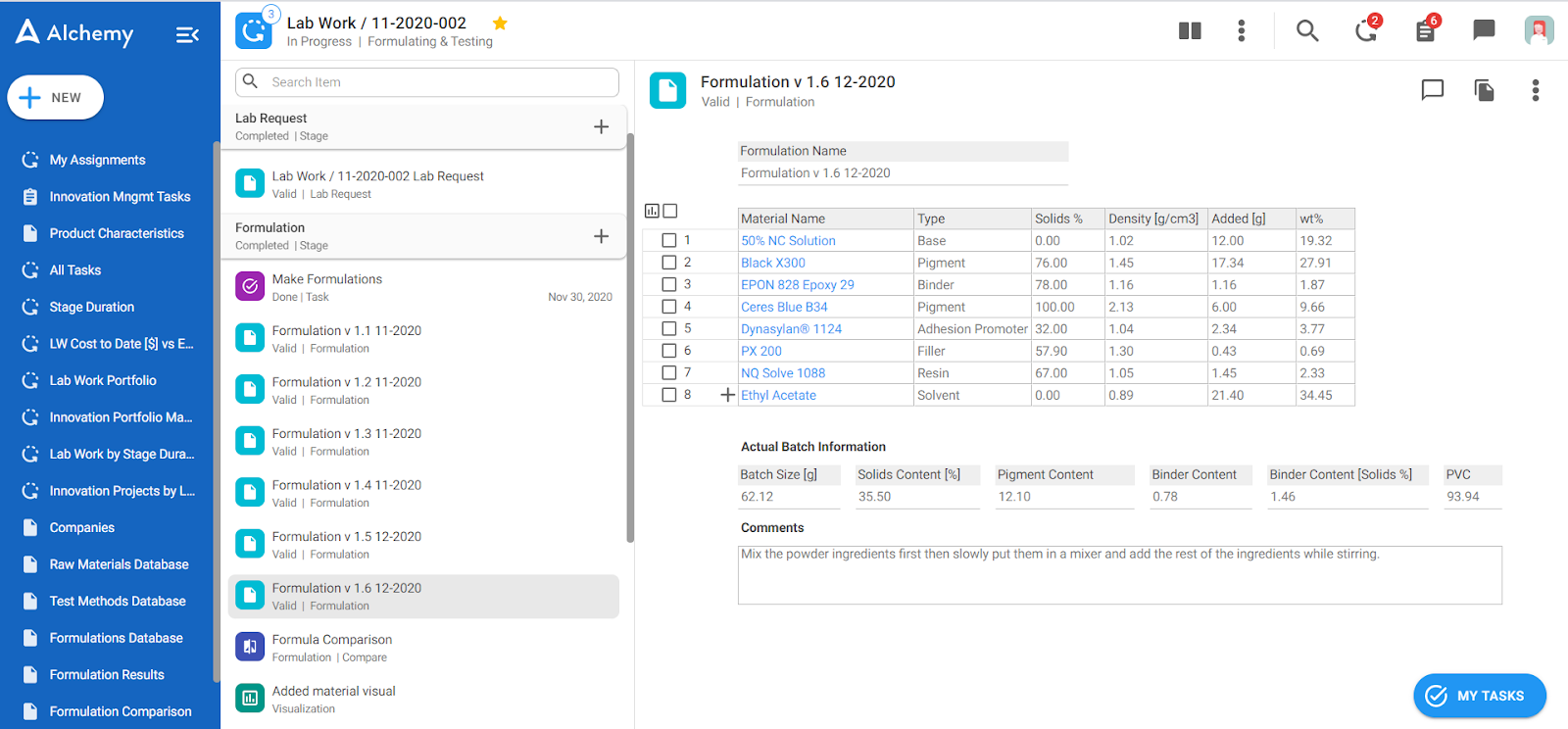
Task: Open the search magnifier in top bar
Action: coord(1307,30)
